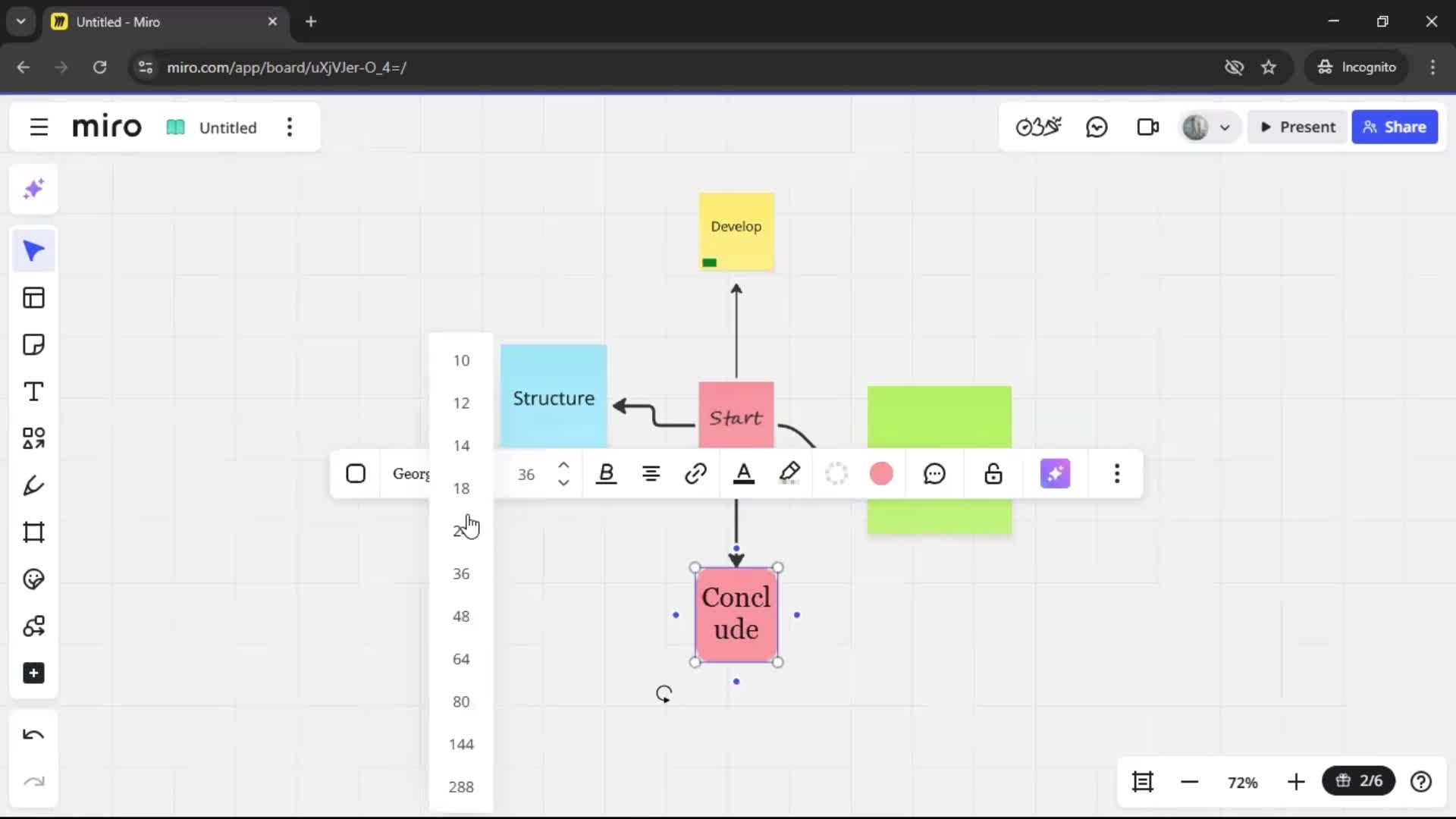Screen dimensions: 1456x819
Task: Toggle the lock on the selected shape
Action: (x=993, y=474)
